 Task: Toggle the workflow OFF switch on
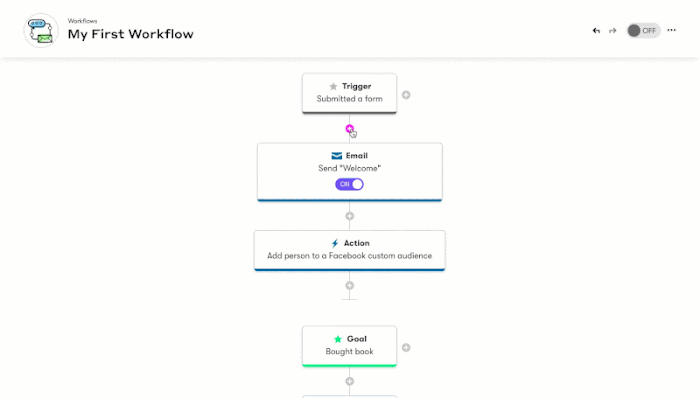(643, 31)
